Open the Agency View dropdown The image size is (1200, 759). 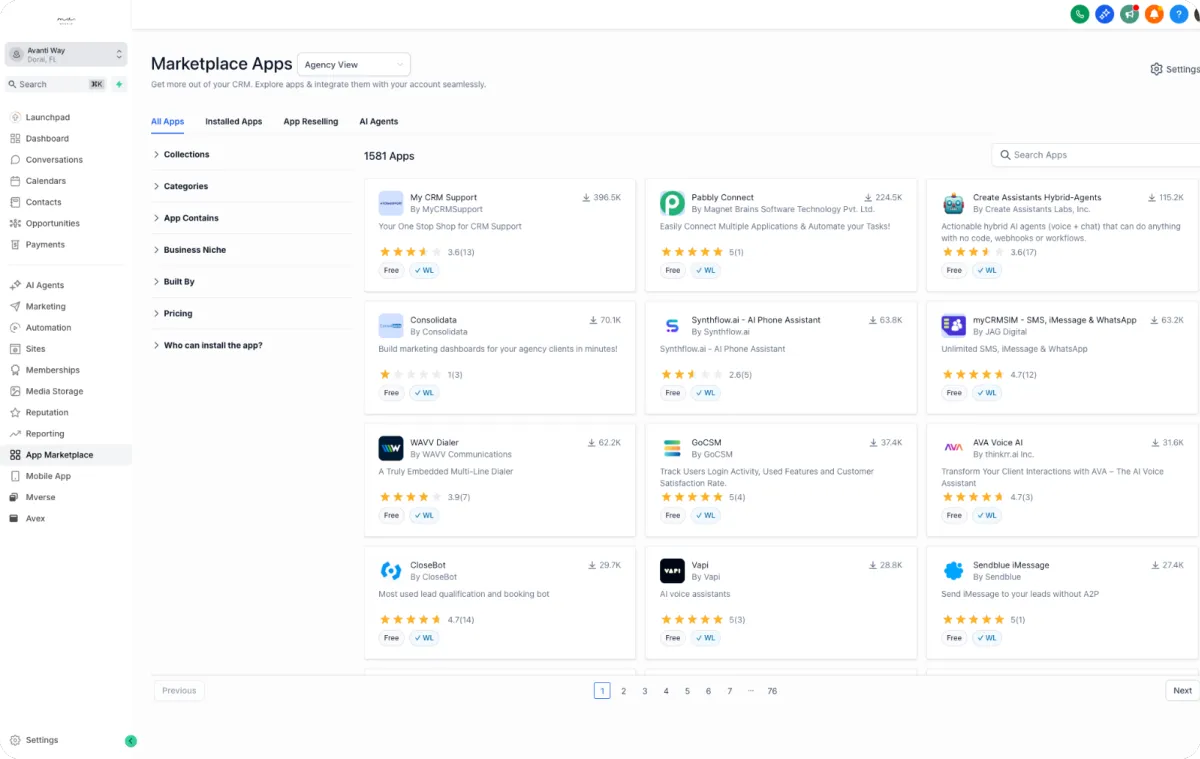pyautogui.click(x=354, y=65)
